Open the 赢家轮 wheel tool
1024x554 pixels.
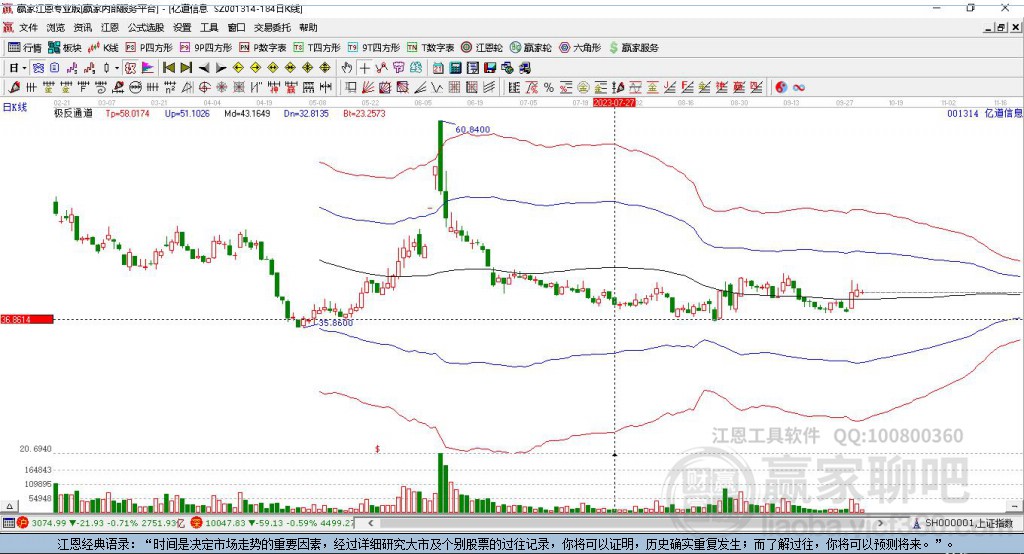[530, 48]
